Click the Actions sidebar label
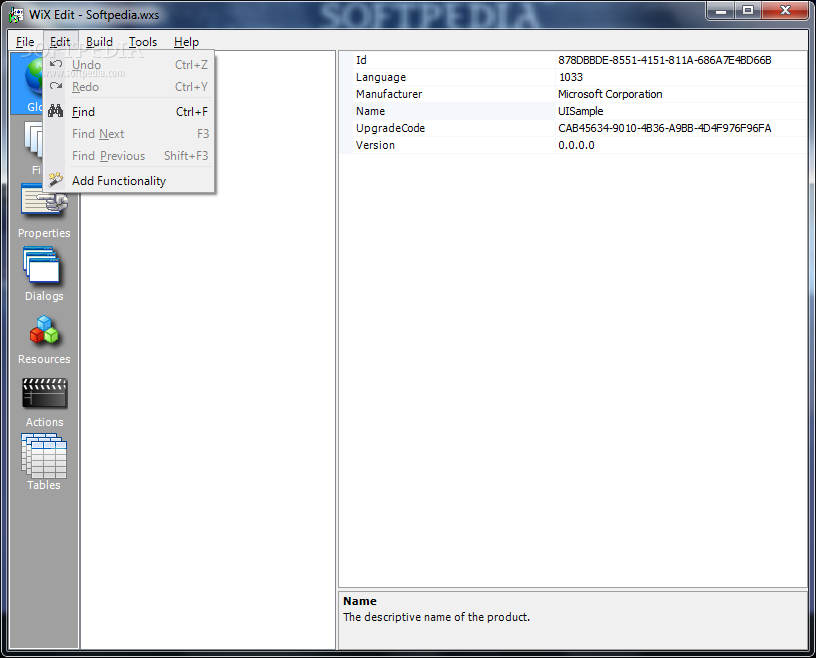The width and height of the screenshot is (816, 658). tap(44, 422)
